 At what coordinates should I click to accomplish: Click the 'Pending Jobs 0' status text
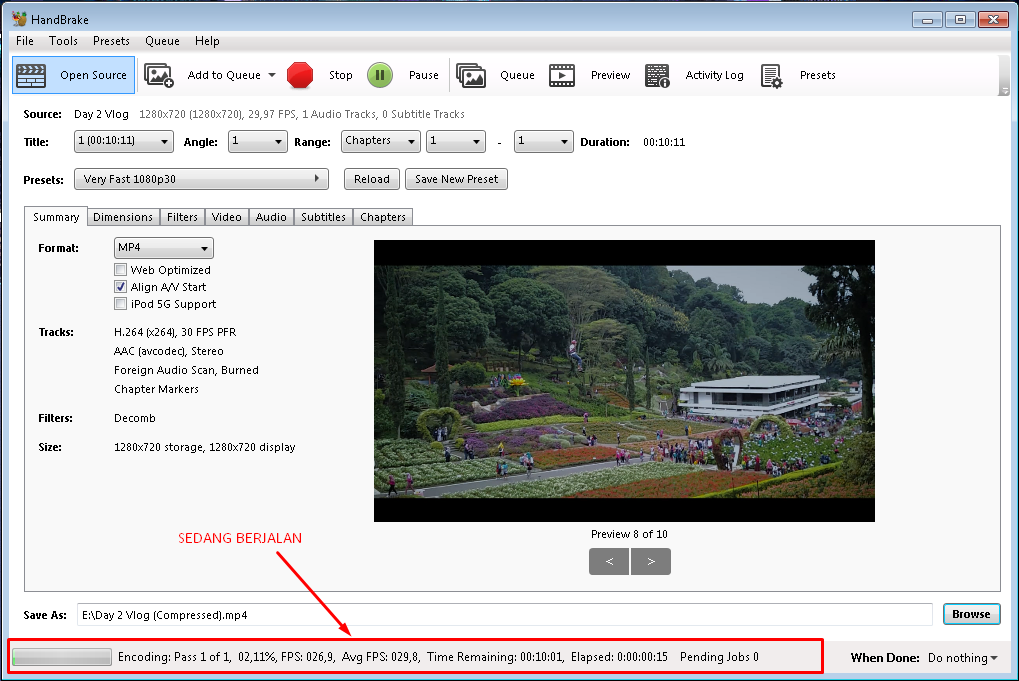pos(719,657)
